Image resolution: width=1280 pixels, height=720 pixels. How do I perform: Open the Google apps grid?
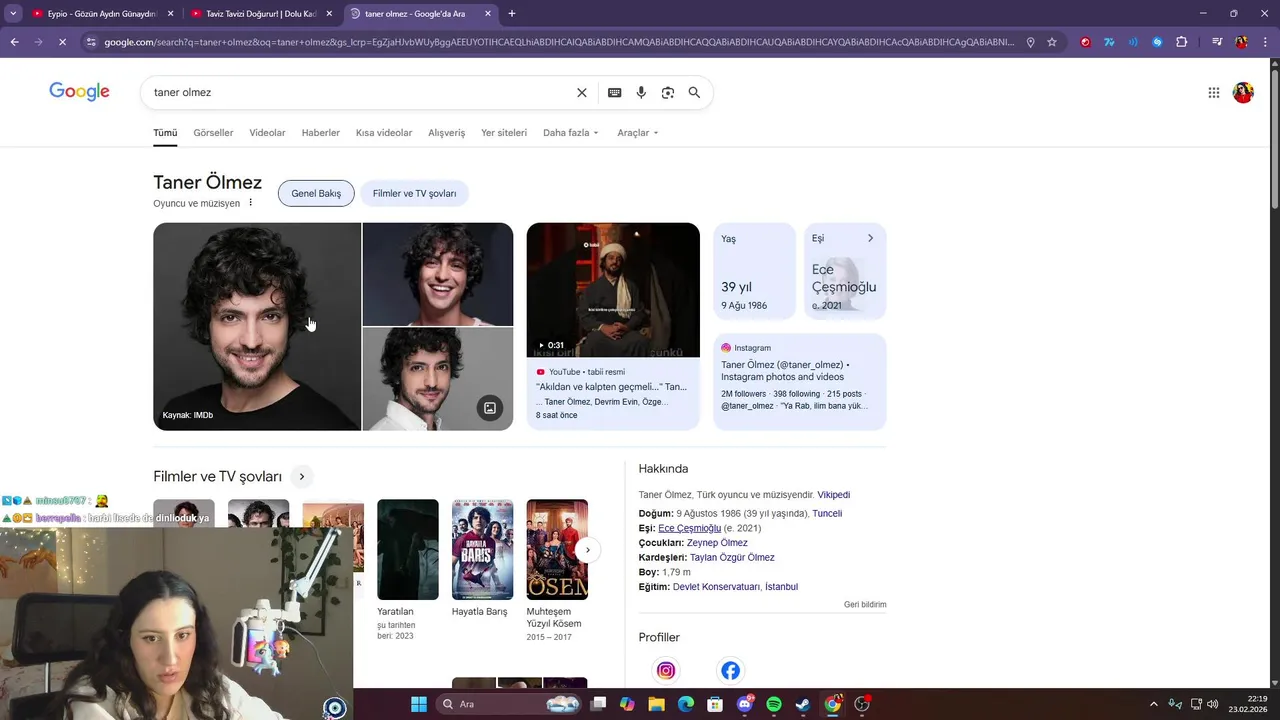point(1213,93)
